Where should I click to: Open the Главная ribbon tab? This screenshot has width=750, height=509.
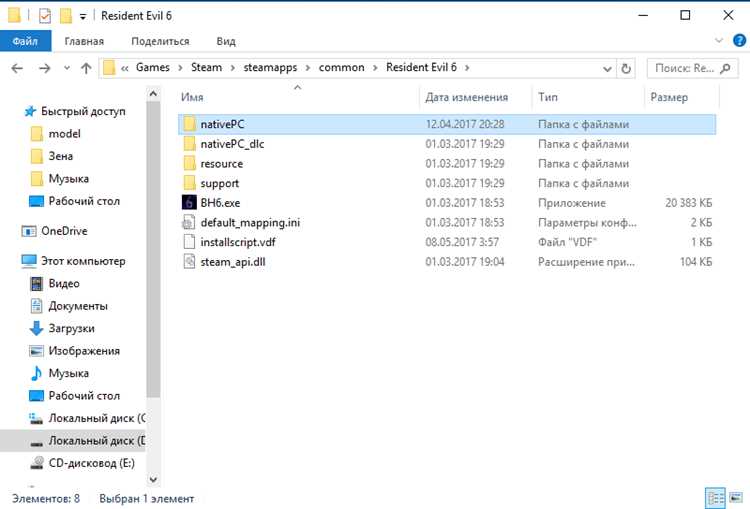84,41
